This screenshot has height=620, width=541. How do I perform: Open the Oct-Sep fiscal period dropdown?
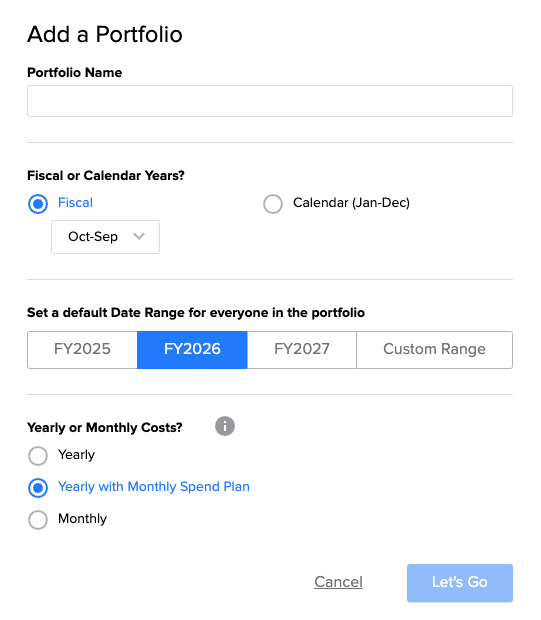(106, 237)
